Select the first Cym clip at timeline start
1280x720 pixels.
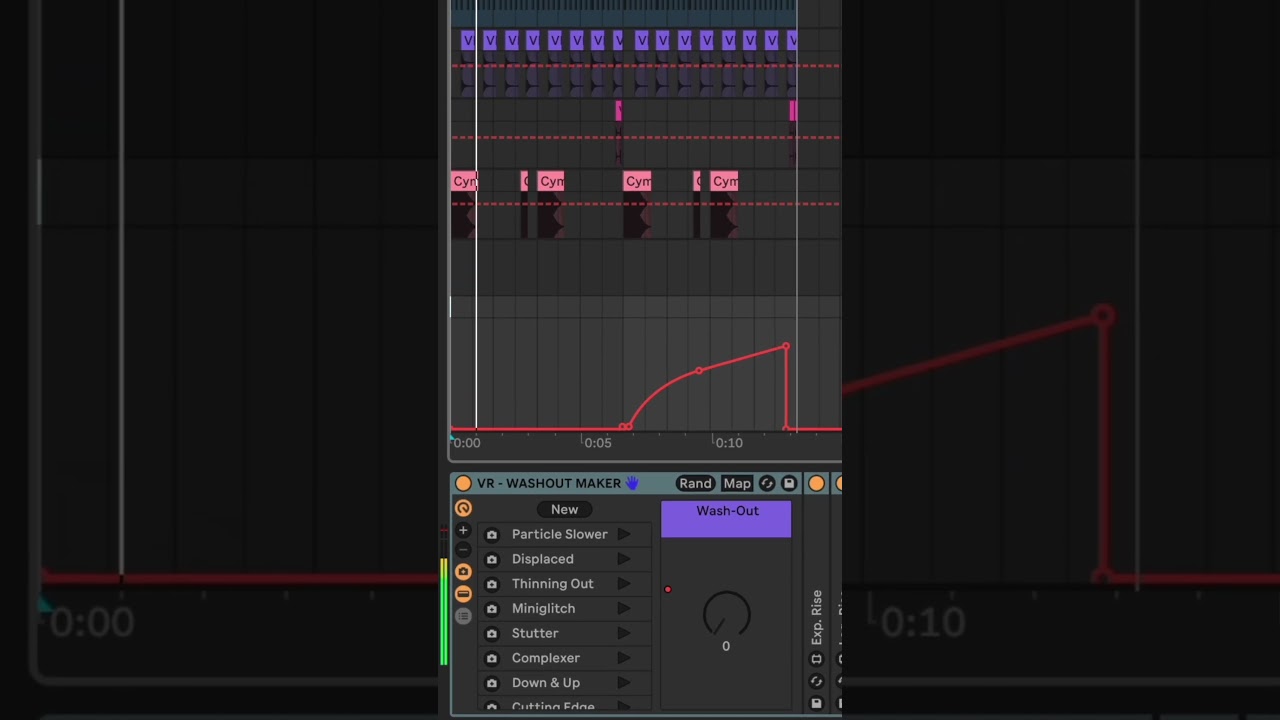[464, 181]
